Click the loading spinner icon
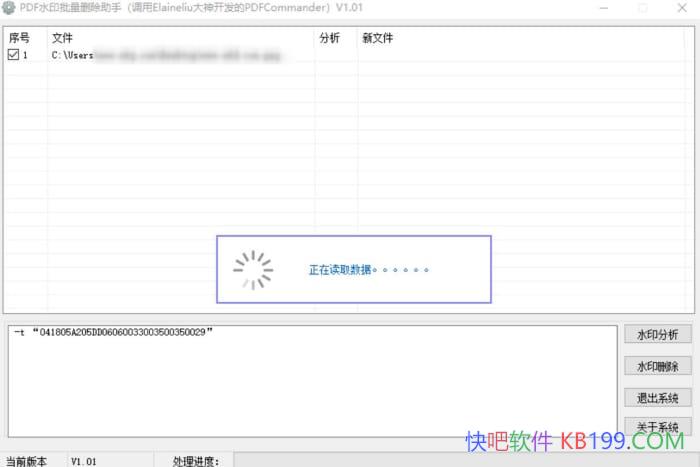Viewport: 700px width, 467px height. pos(252,268)
